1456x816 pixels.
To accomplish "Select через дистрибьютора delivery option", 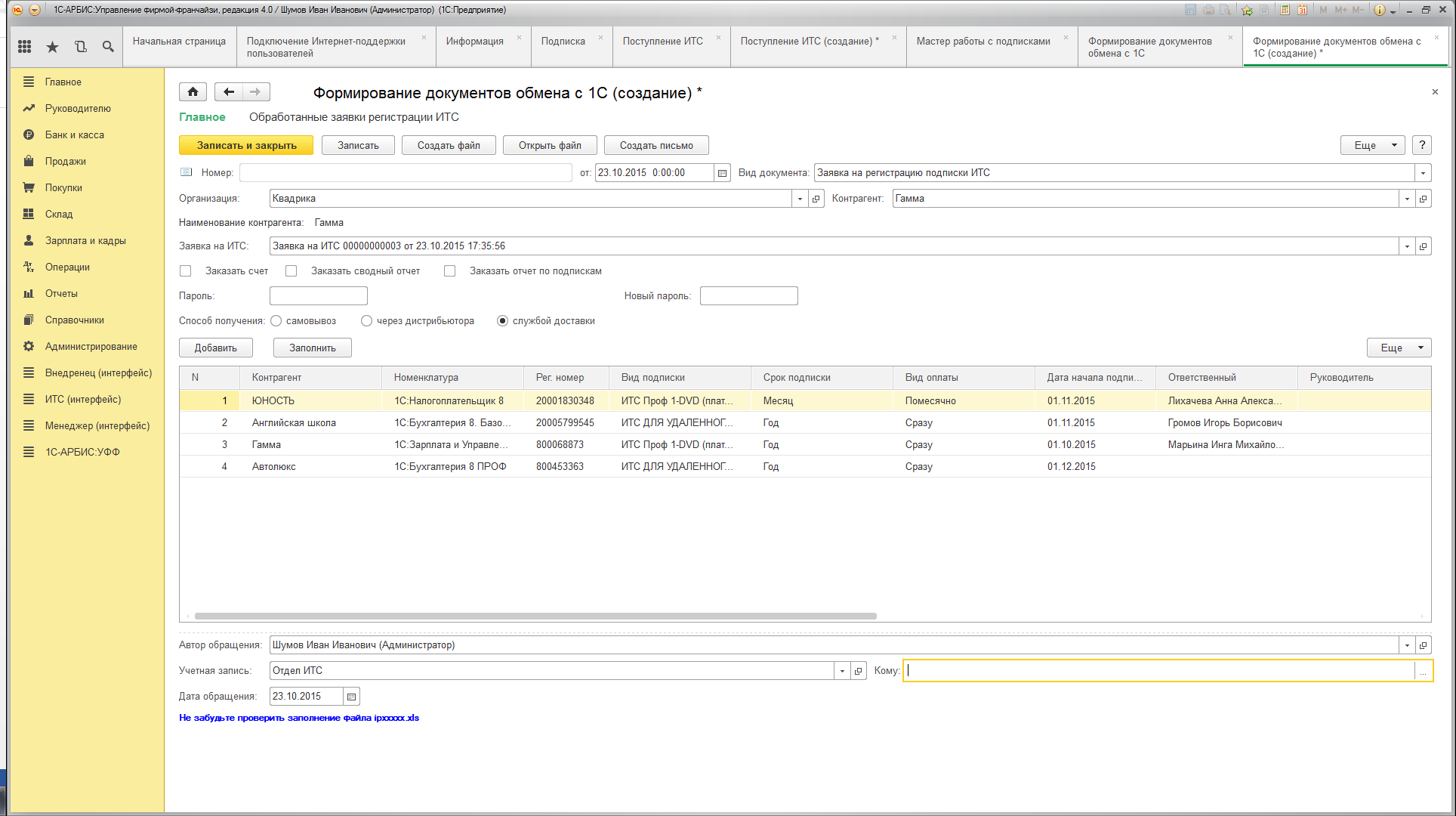I will [367, 321].
